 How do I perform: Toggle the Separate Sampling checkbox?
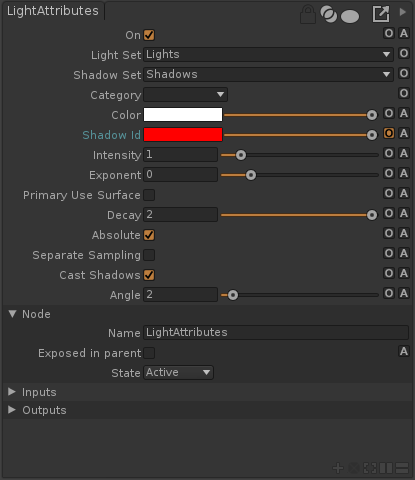149,255
